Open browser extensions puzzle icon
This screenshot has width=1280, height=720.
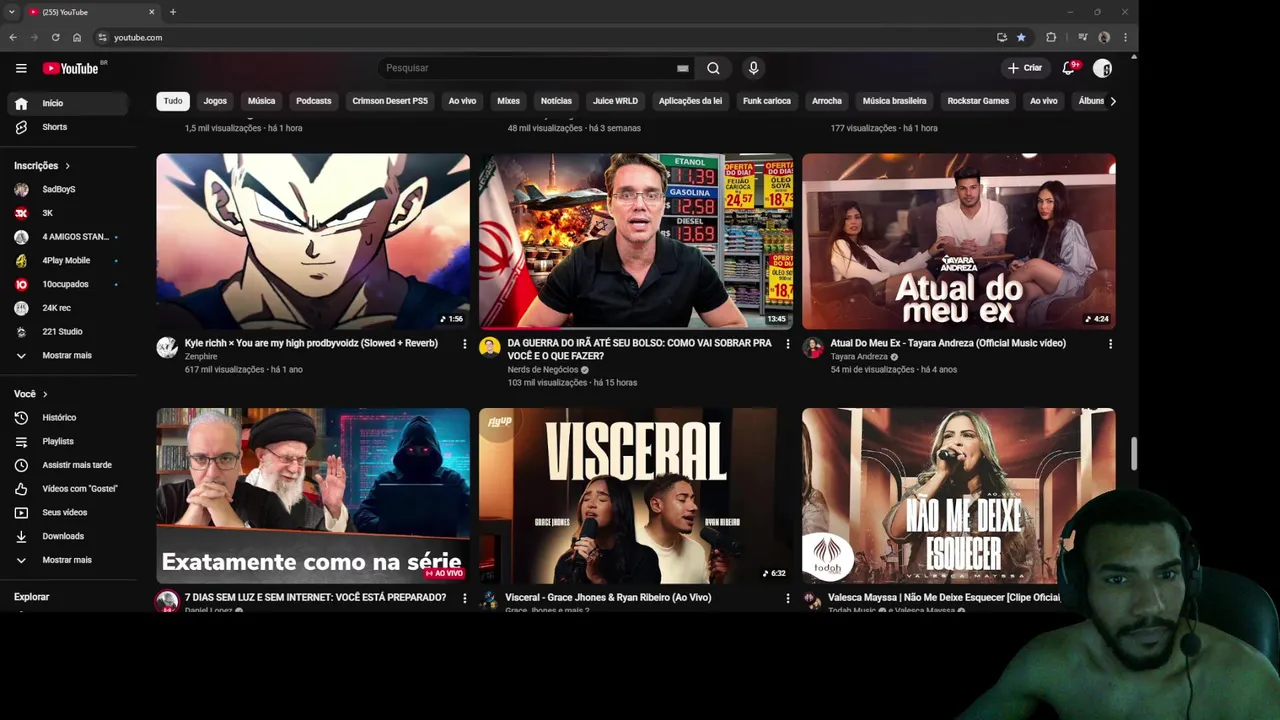point(1051,37)
